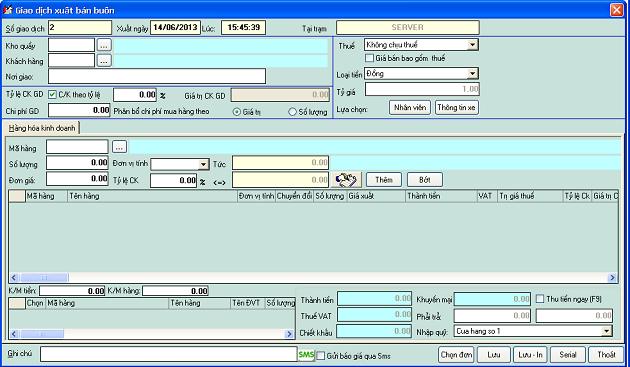
Task: Click the Thêm button
Action: pyautogui.click(x=384, y=180)
